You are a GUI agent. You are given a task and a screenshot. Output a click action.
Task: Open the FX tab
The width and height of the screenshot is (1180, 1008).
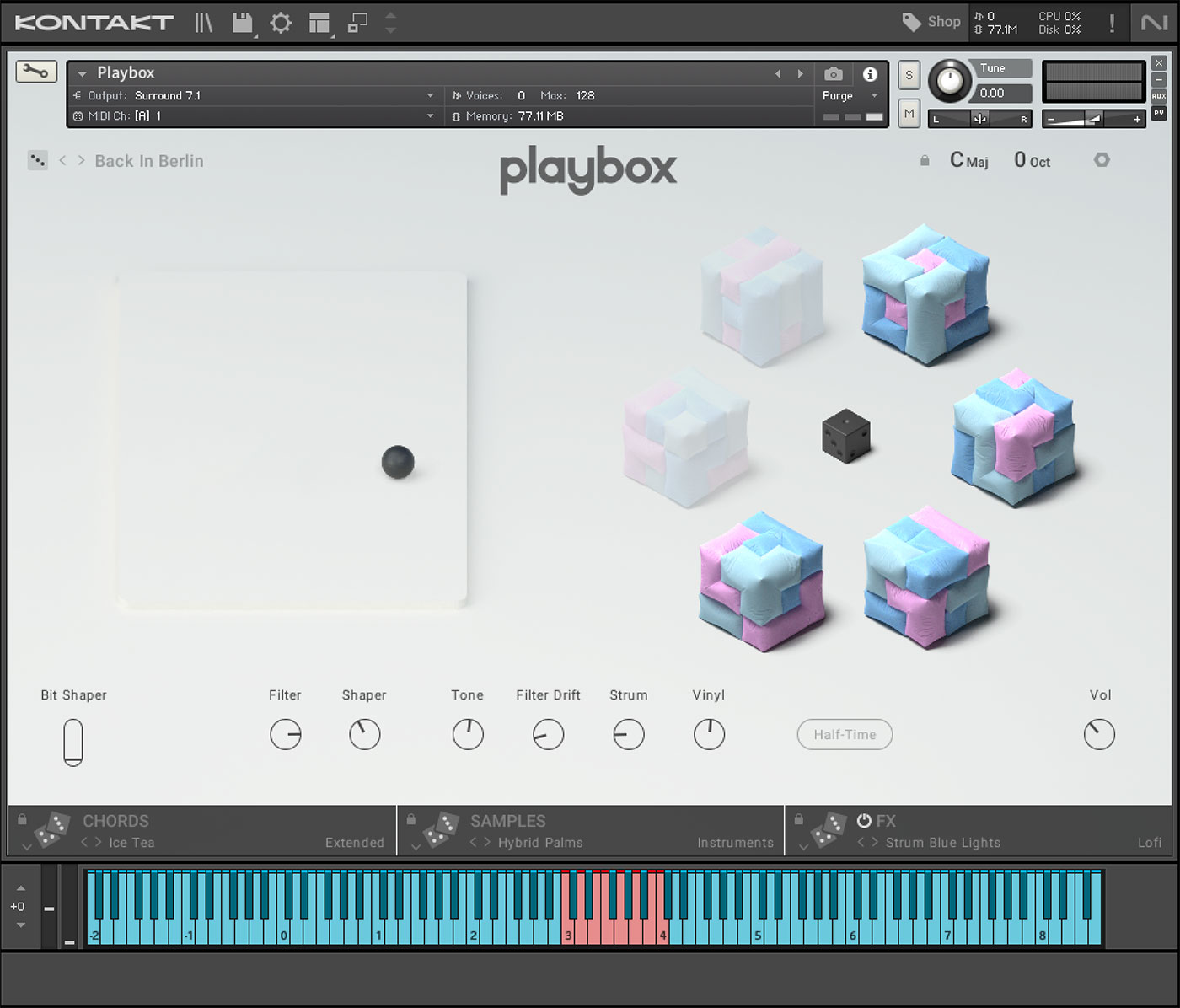(x=886, y=821)
